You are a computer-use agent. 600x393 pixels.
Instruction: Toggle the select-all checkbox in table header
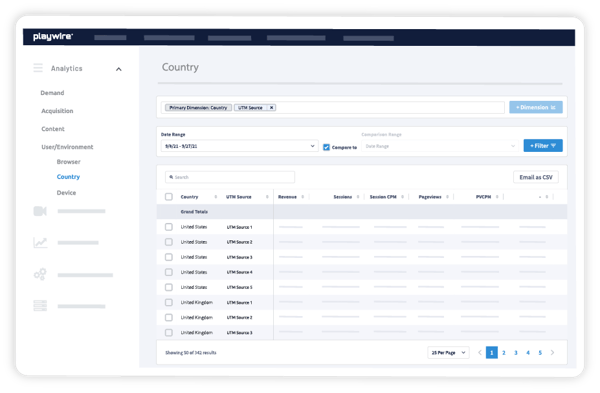click(x=169, y=197)
